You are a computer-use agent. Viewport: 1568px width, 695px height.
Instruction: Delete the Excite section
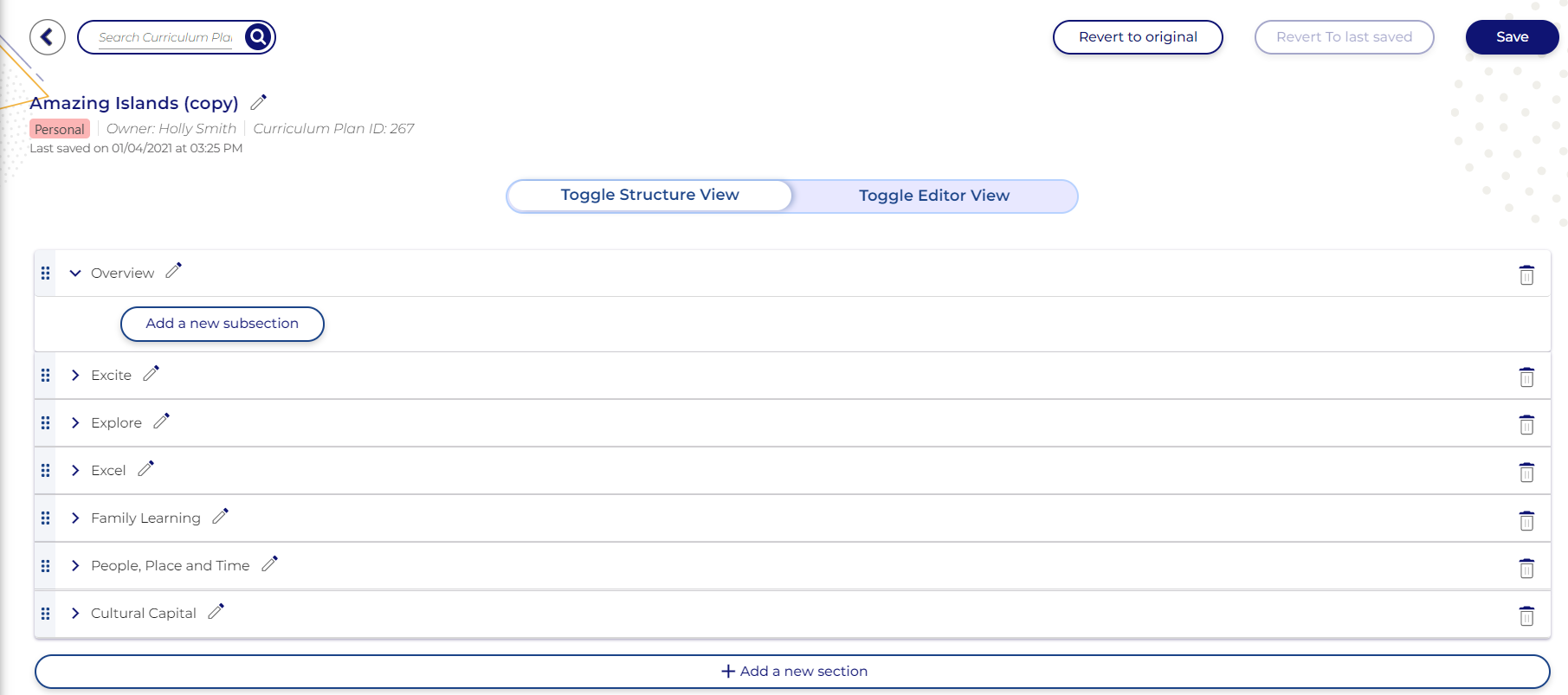click(1526, 377)
